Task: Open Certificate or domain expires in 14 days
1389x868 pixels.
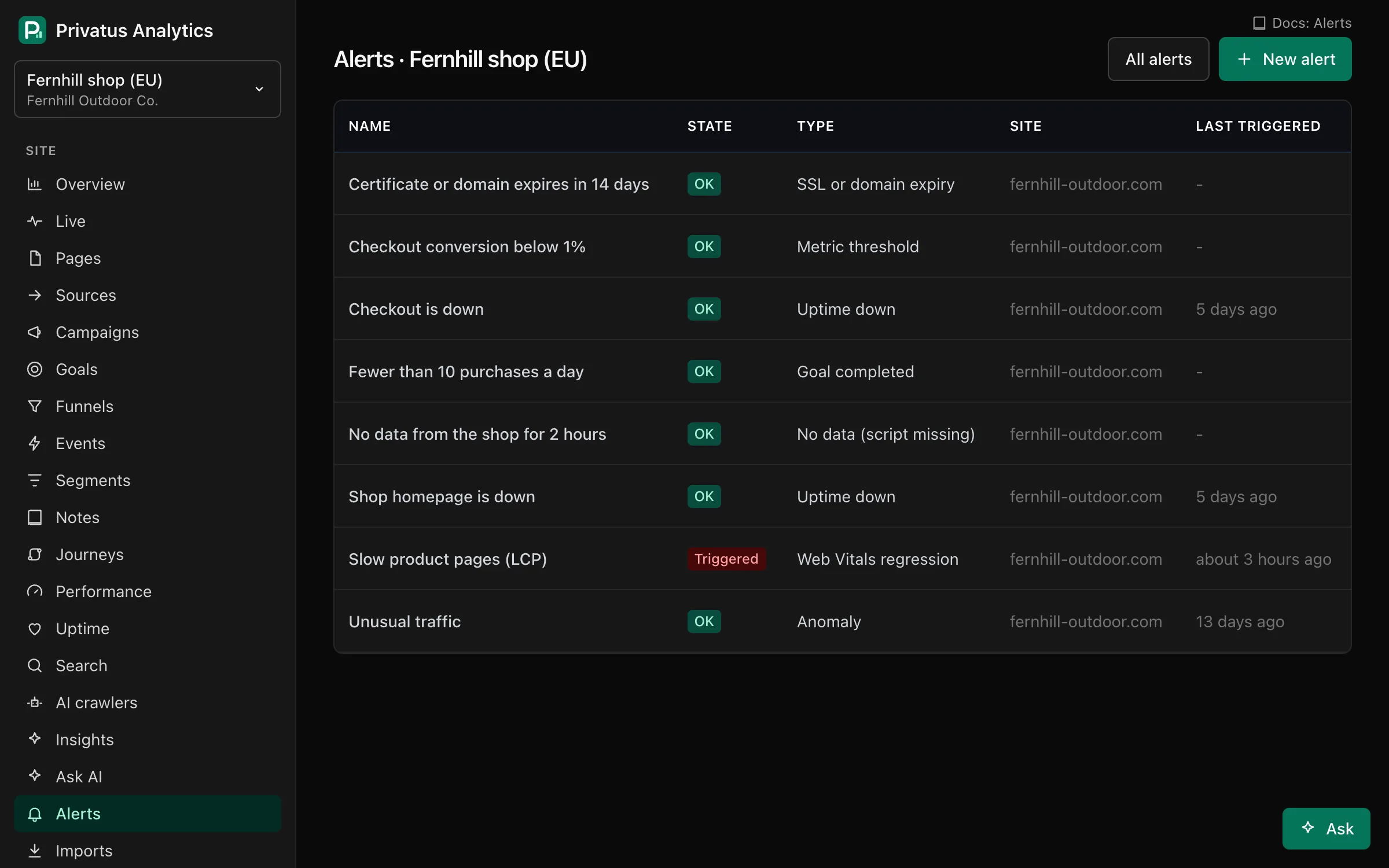Action: (499, 184)
